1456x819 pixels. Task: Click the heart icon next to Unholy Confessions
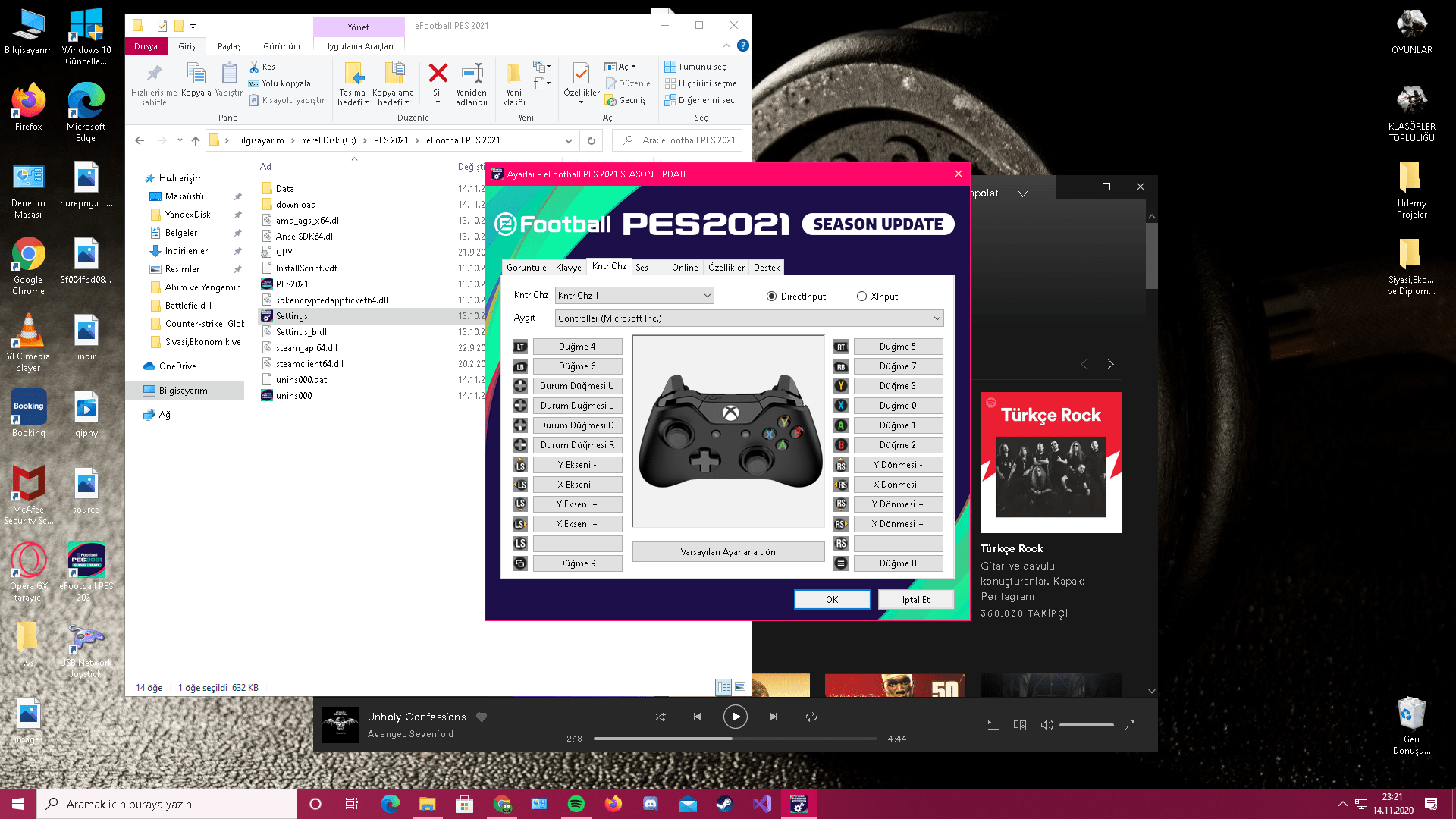482,717
